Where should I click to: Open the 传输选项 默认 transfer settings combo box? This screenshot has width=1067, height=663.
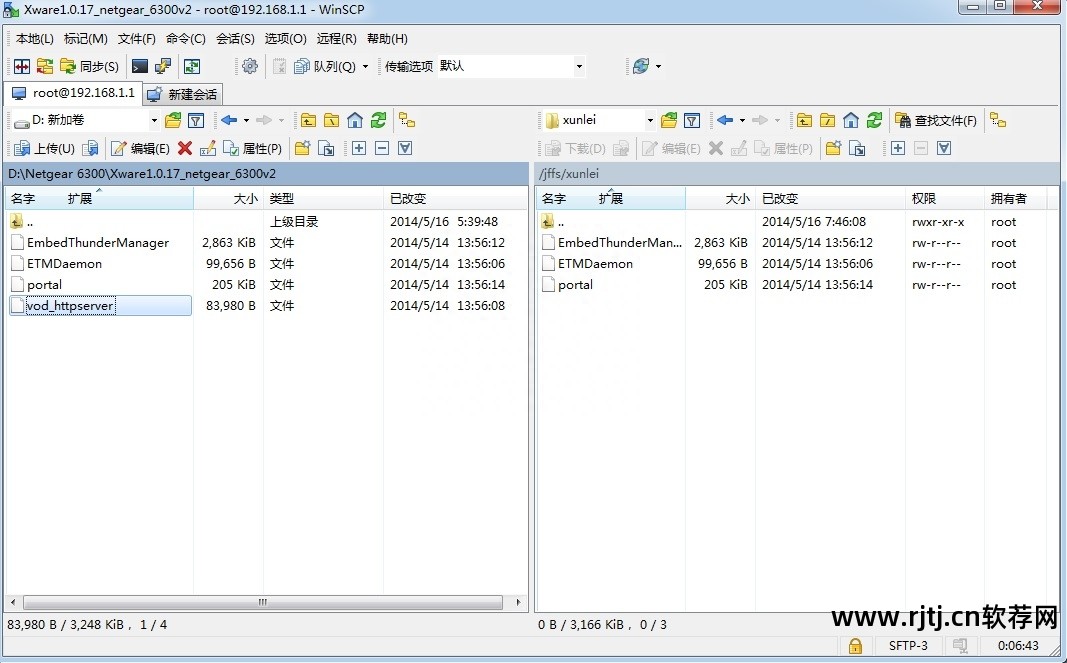[511, 66]
